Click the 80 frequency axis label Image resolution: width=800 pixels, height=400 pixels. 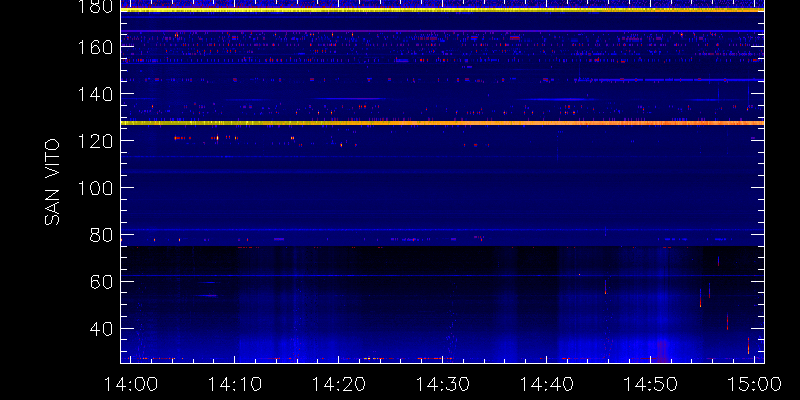click(x=101, y=235)
